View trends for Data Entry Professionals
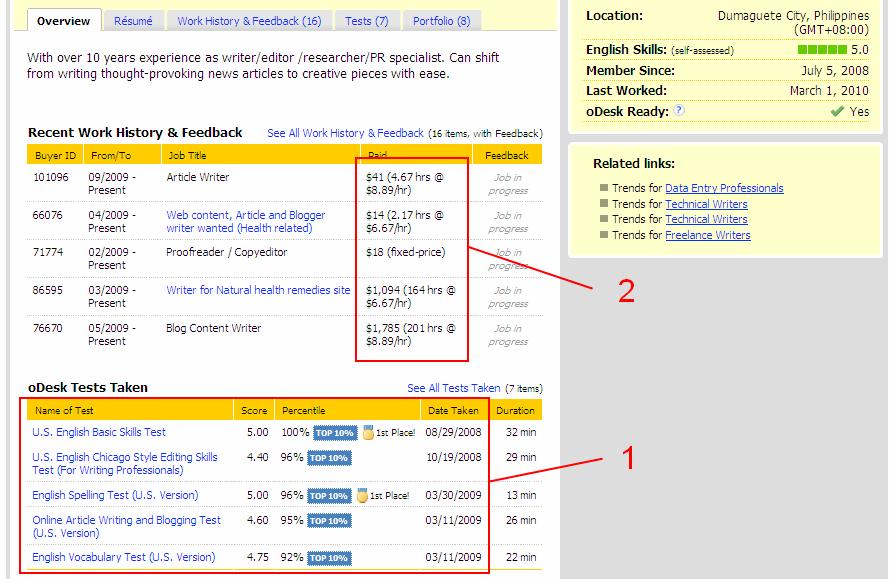Viewport: 893px width, 579px height. pos(724,188)
